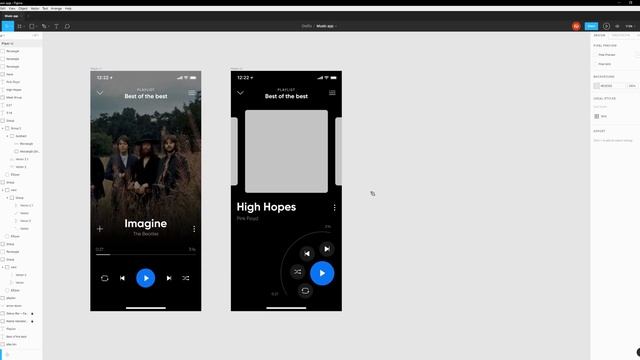Click the Background opacity percentage field
Image resolution: width=640 pixels, height=360 pixels.
pyautogui.click(x=632, y=86)
